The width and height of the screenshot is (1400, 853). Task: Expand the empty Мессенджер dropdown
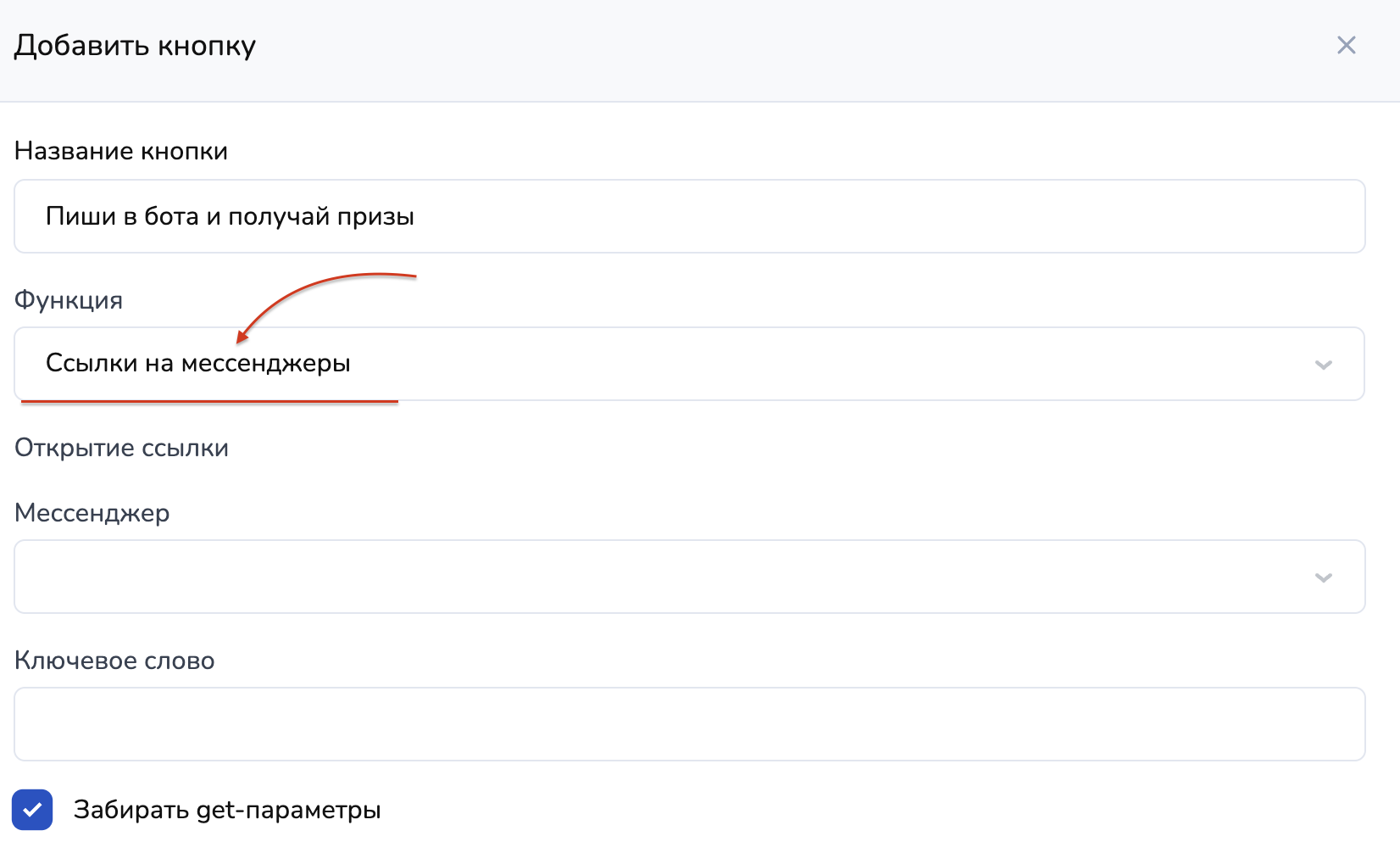(688, 577)
